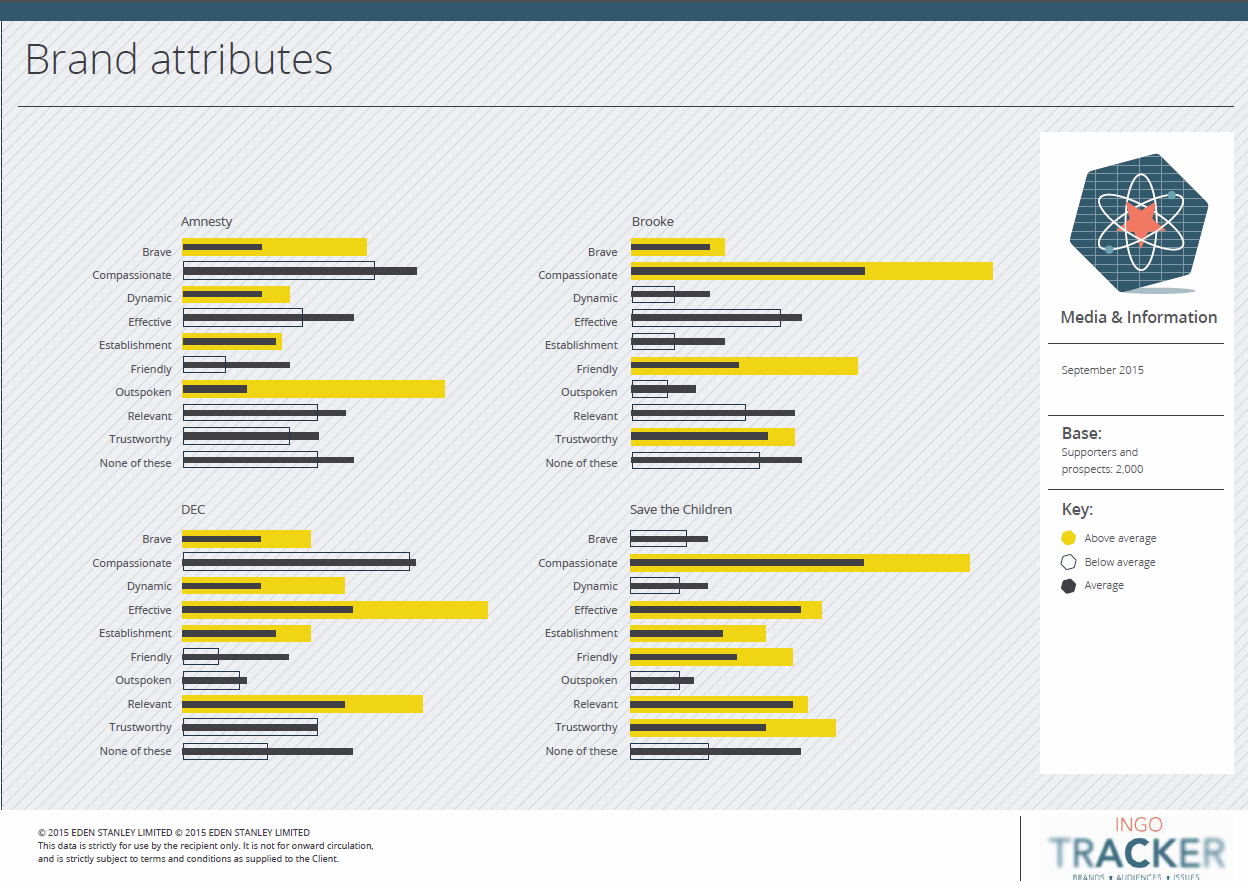Image resolution: width=1248 pixels, height=886 pixels.
Task: Click the Effective label in DEC chart
Action: point(150,610)
